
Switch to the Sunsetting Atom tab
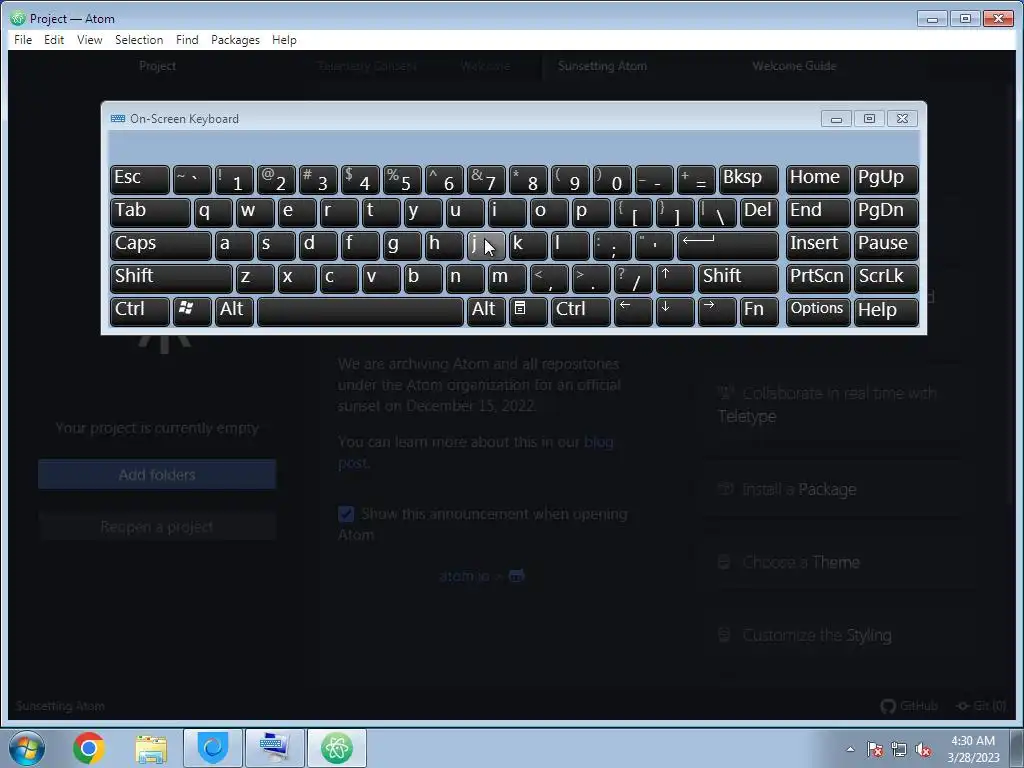602,66
